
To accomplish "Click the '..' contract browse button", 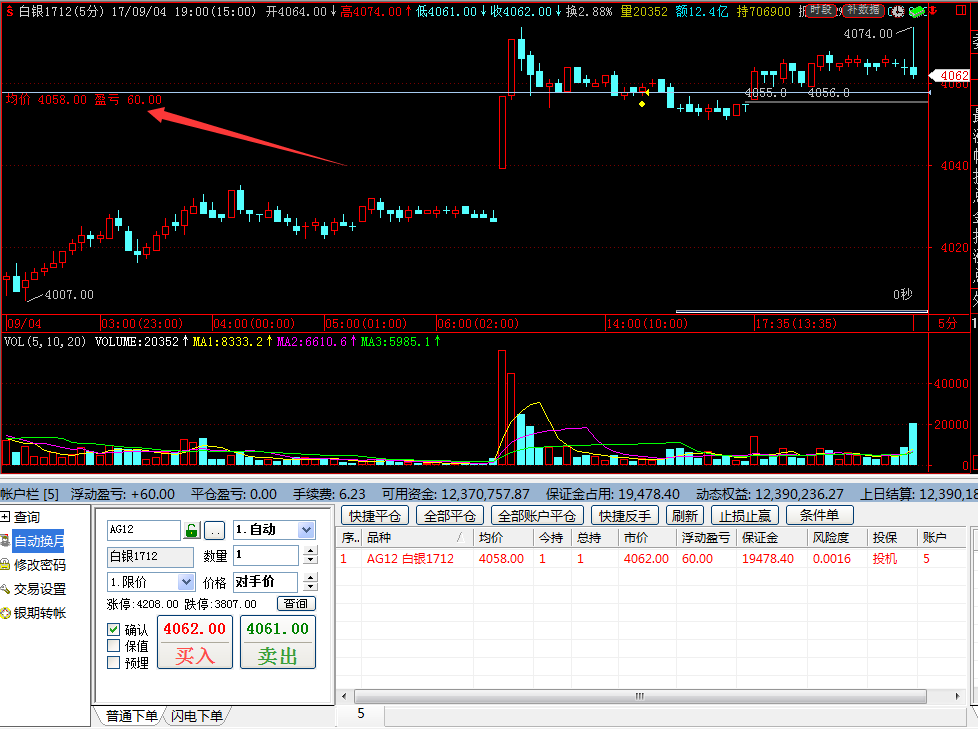I will [x=214, y=531].
